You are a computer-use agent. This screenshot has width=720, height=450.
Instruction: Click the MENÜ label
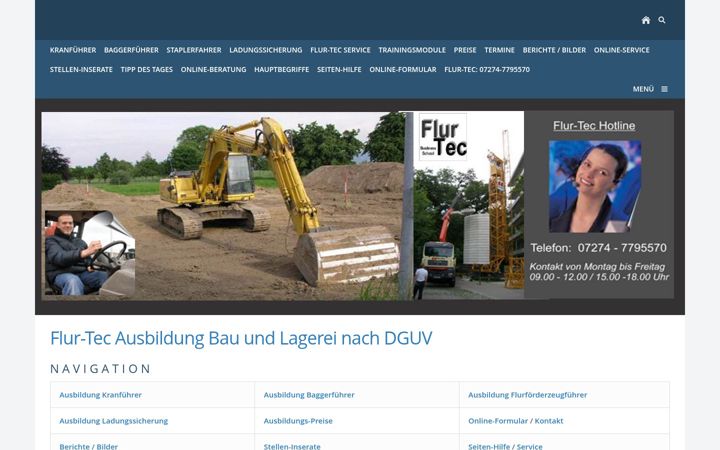click(643, 89)
